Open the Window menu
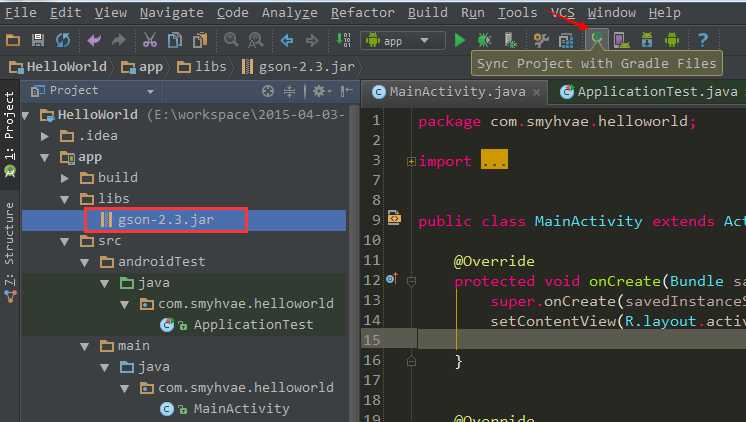The width and height of the screenshot is (746, 422). tap(611, 13)
